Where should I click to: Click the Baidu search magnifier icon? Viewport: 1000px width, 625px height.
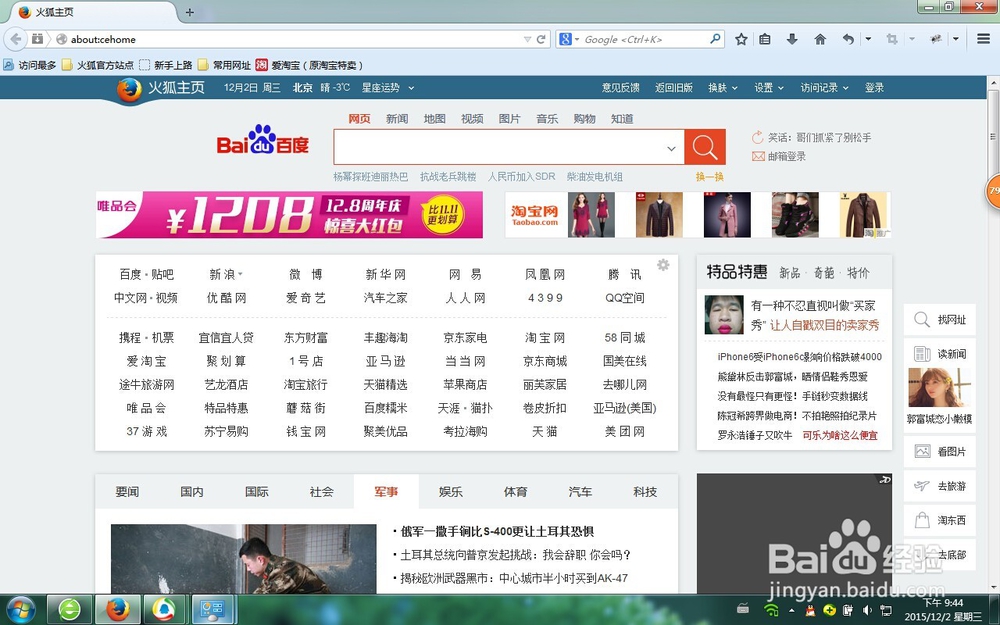tap(704, 147)
